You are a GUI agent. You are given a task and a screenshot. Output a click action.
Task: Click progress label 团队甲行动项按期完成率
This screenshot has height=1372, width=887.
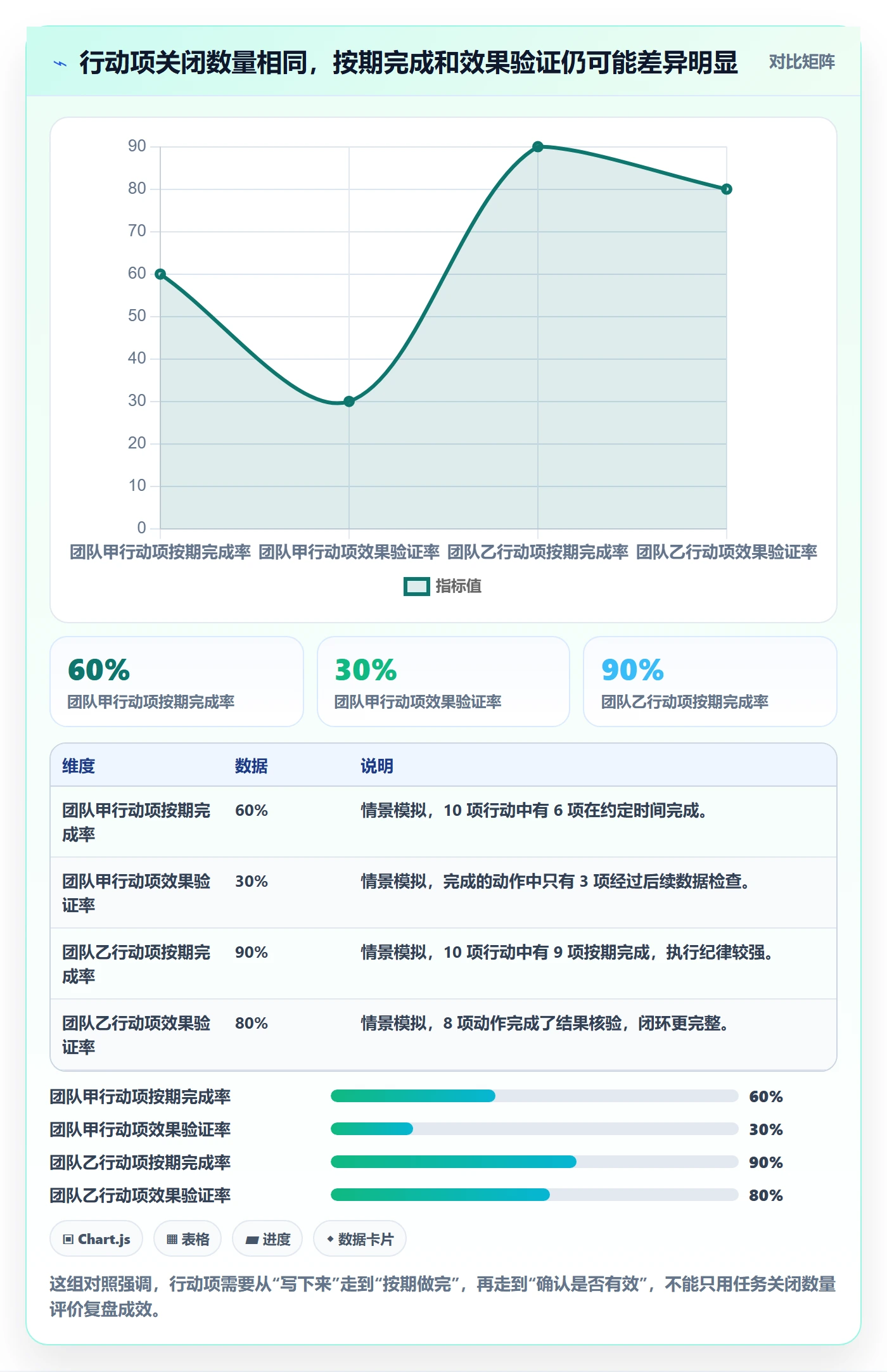coord(140,1097)
